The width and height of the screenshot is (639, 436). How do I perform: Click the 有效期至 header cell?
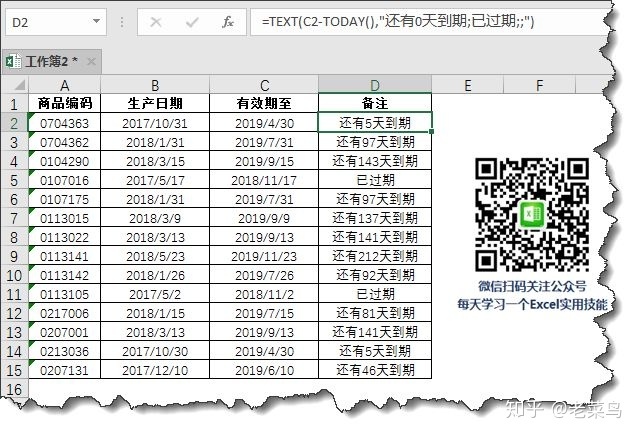264,103
